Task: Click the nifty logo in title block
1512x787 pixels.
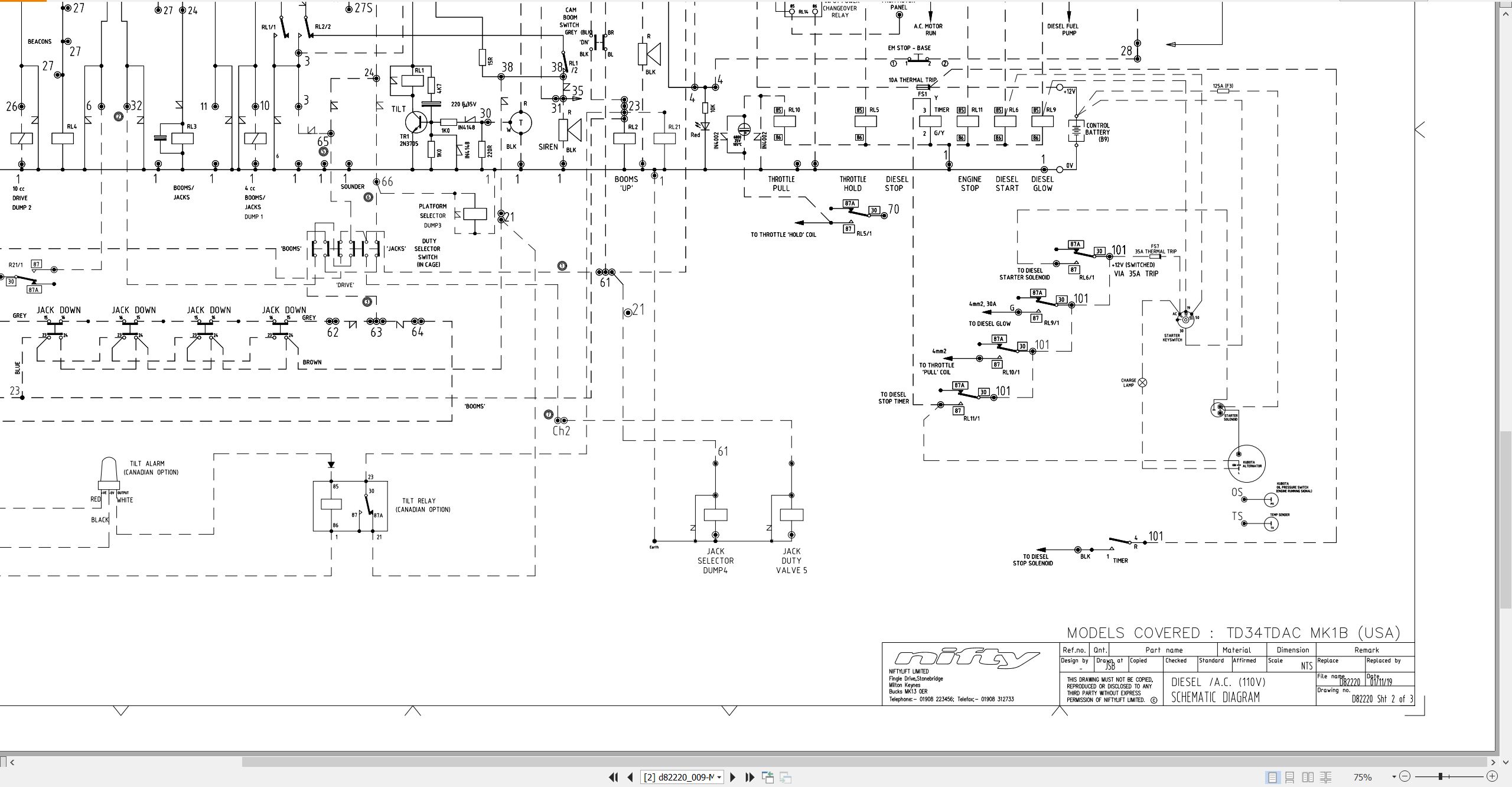Action: (967, 659)
